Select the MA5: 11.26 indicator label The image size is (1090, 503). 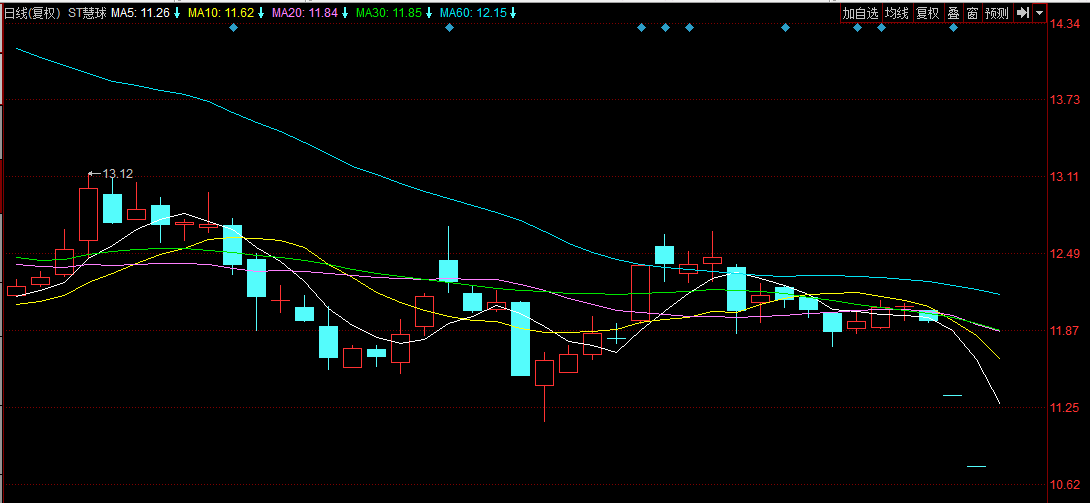(x=146, y=13)
